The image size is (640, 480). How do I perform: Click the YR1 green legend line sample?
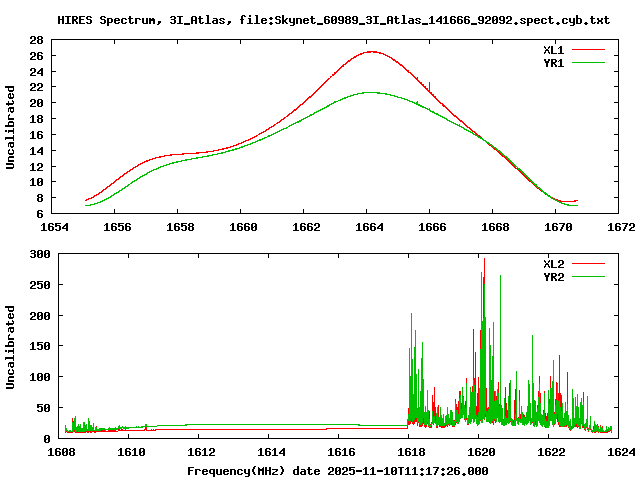588,62
